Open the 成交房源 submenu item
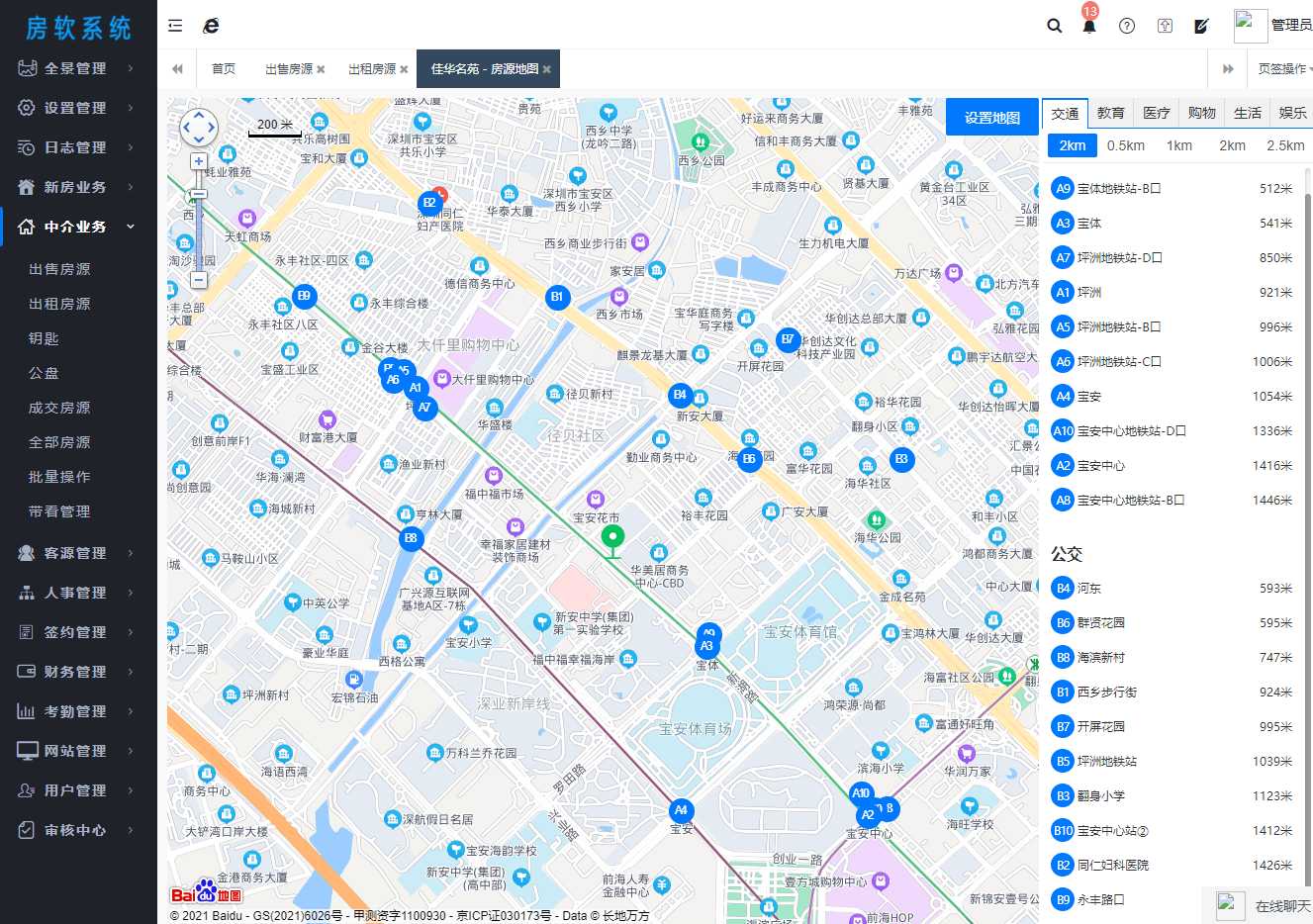The image size is (1313, 924). click(59, 408)
